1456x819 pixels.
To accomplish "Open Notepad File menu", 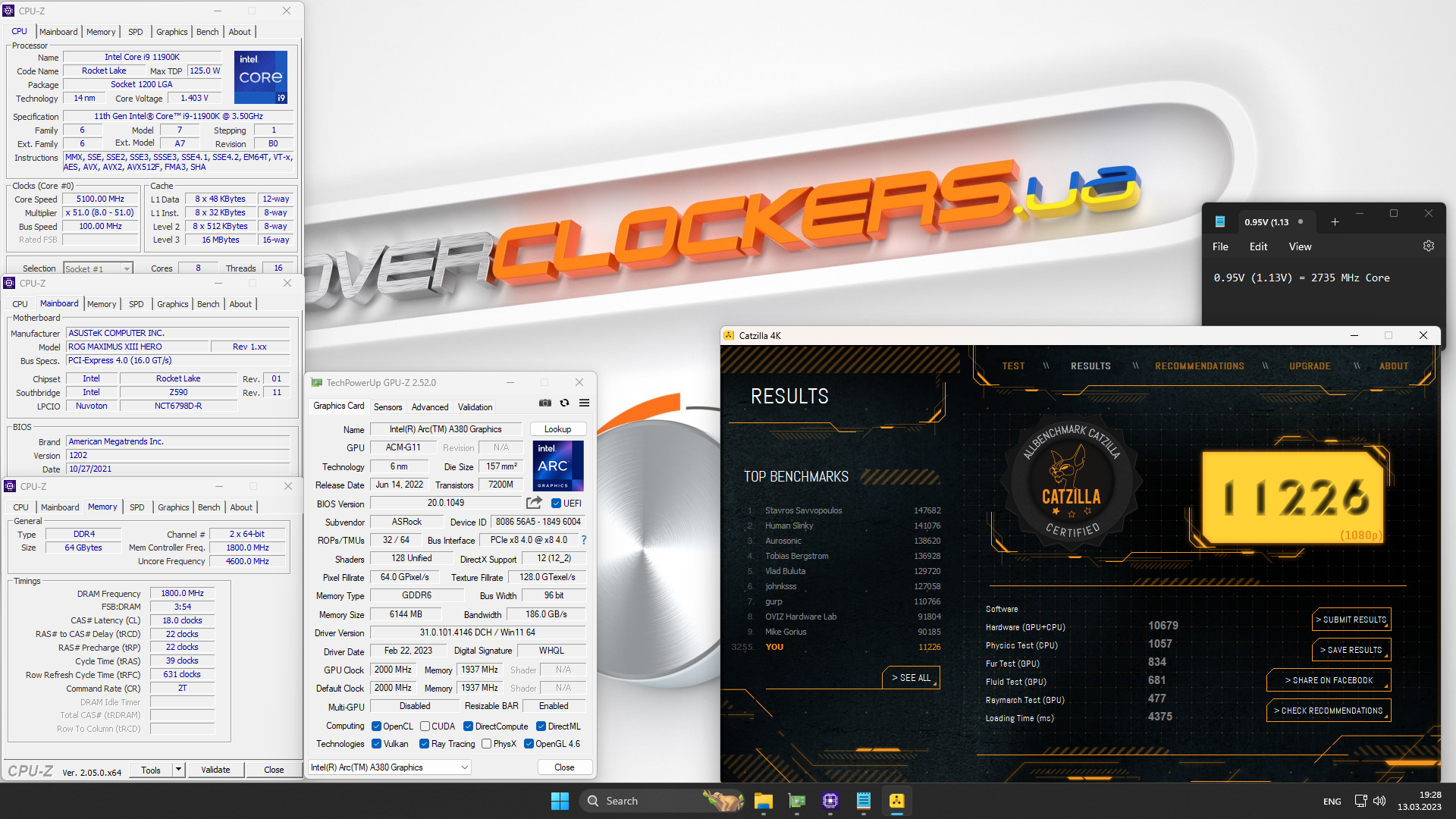I will (x=1220, y=246).
